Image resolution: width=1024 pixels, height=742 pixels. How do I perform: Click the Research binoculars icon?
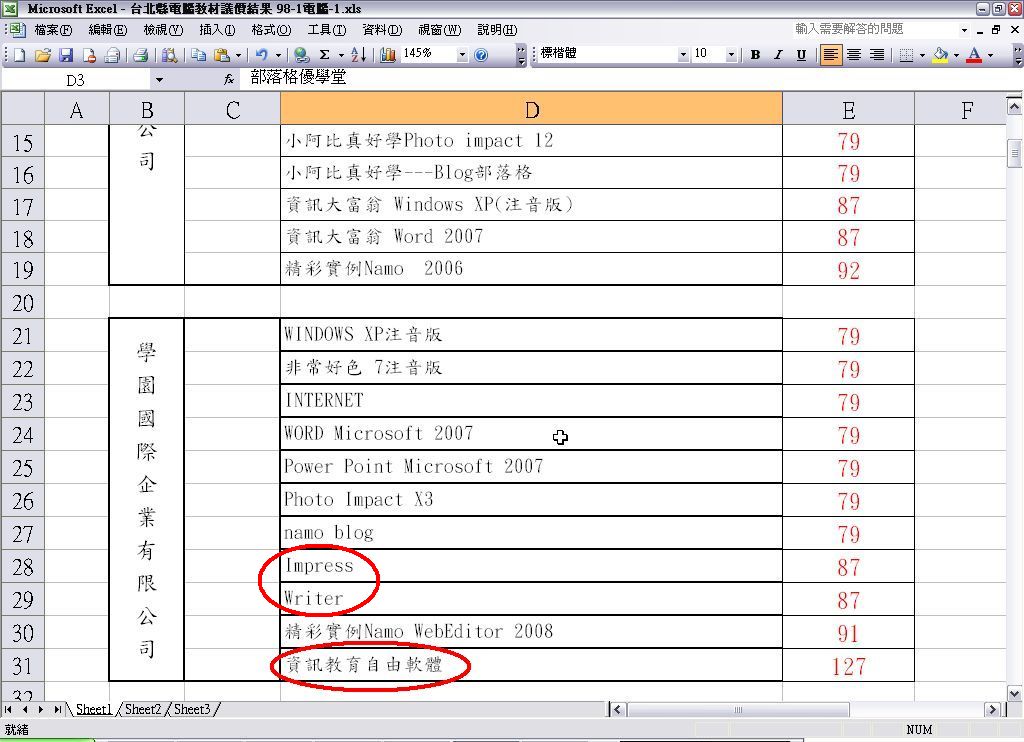(169, 56)
